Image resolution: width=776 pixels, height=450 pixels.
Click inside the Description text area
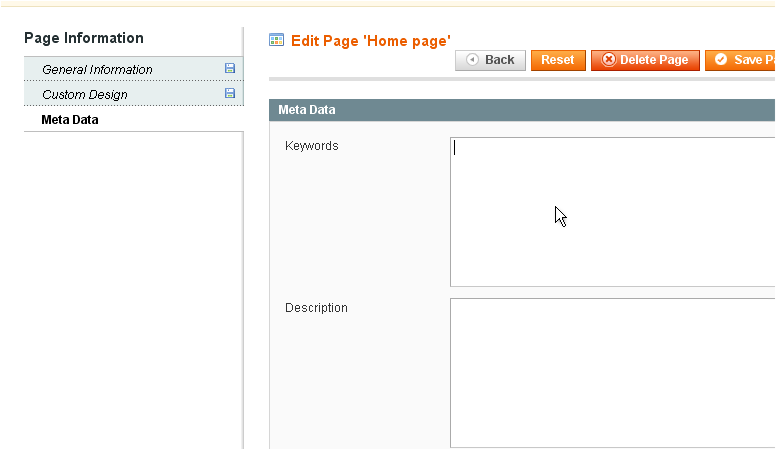click(612, 372)
